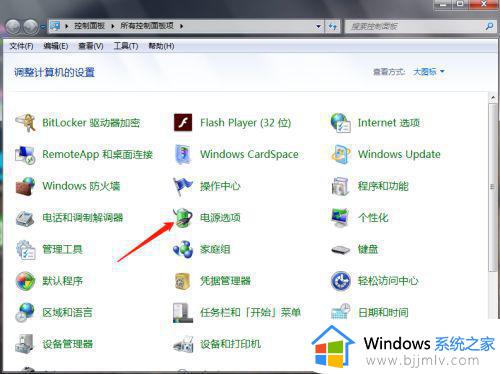Screen dimensions: 500x374
Task: Open the 任务栏和「开始」菜单 icon
Action: point(183,313)
